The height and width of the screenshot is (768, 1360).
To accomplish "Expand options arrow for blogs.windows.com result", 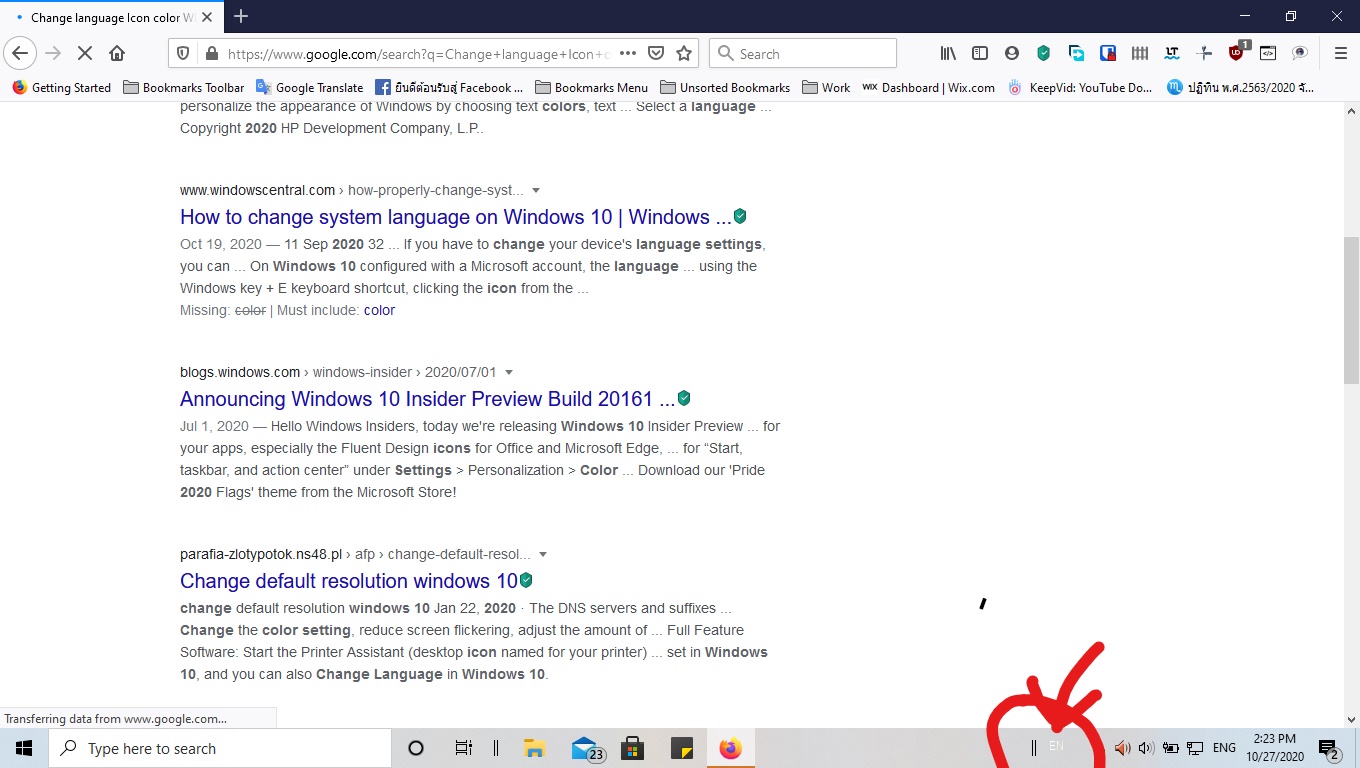I will click(x=509, y=372).
